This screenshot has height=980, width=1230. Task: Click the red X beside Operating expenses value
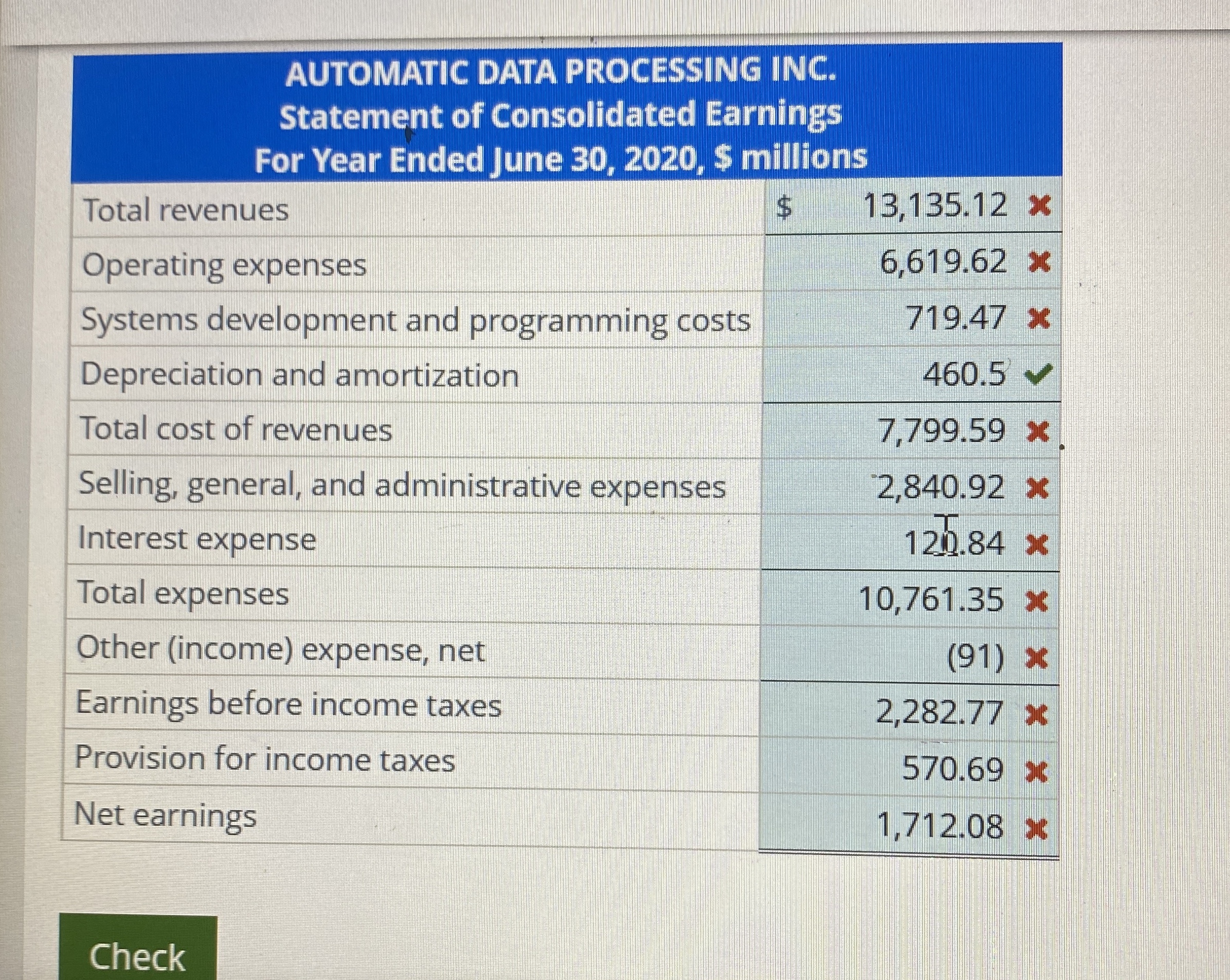(1038, 262)
